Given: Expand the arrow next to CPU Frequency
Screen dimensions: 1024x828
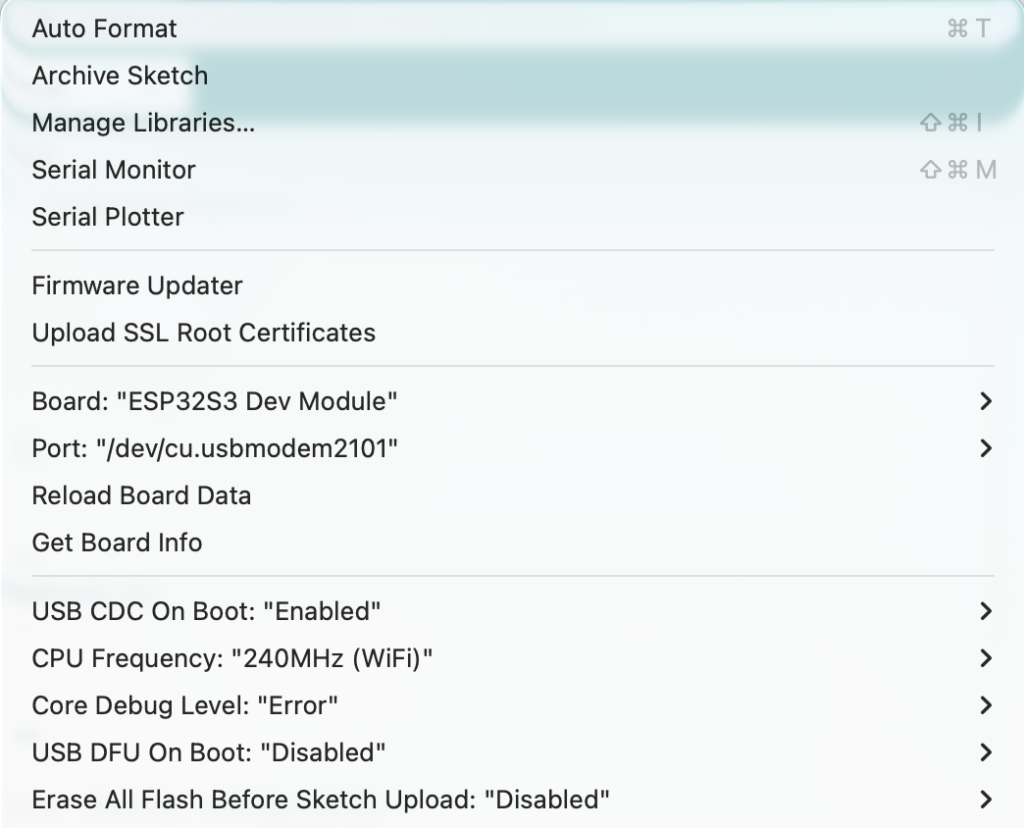Looking at the screenshot, I should click(x=986, y=658).
